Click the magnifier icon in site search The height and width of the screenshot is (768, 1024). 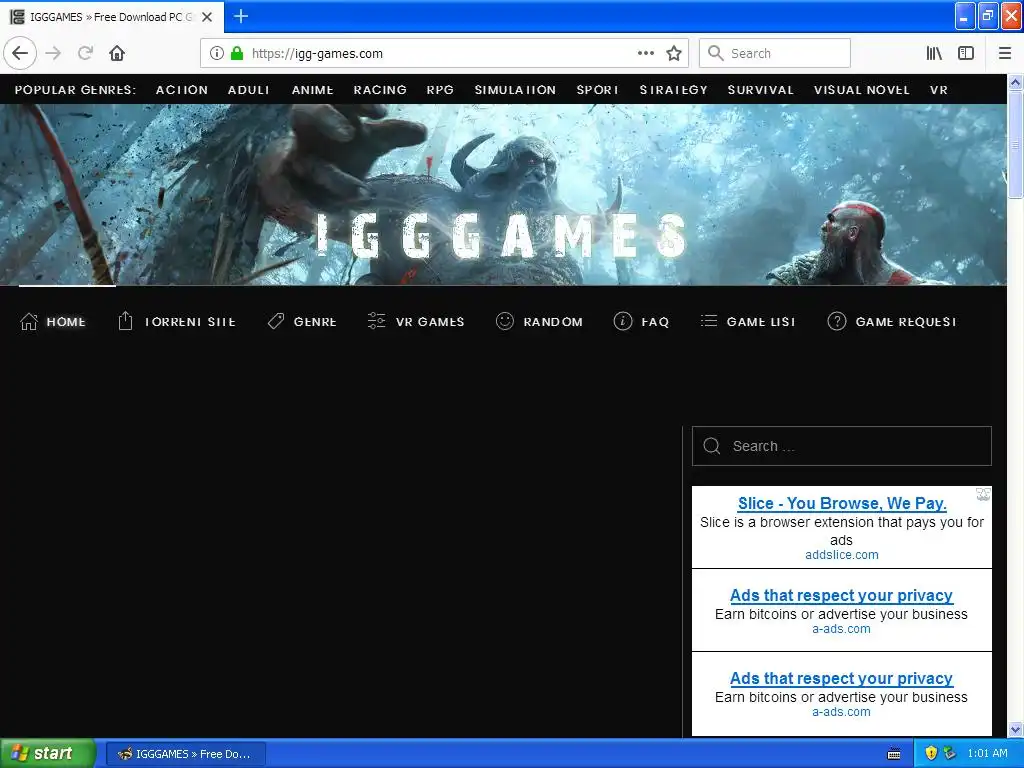point(712,446)
